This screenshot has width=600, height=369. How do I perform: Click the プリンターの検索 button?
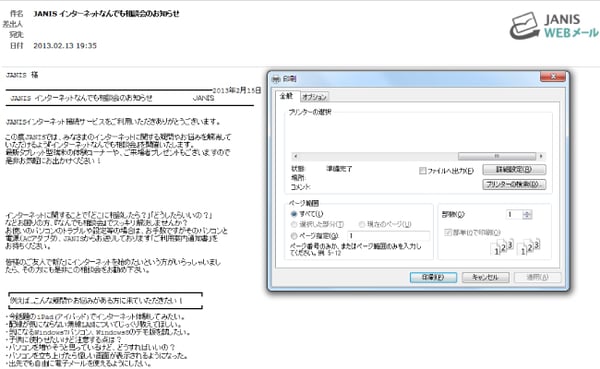pos(514,184)
